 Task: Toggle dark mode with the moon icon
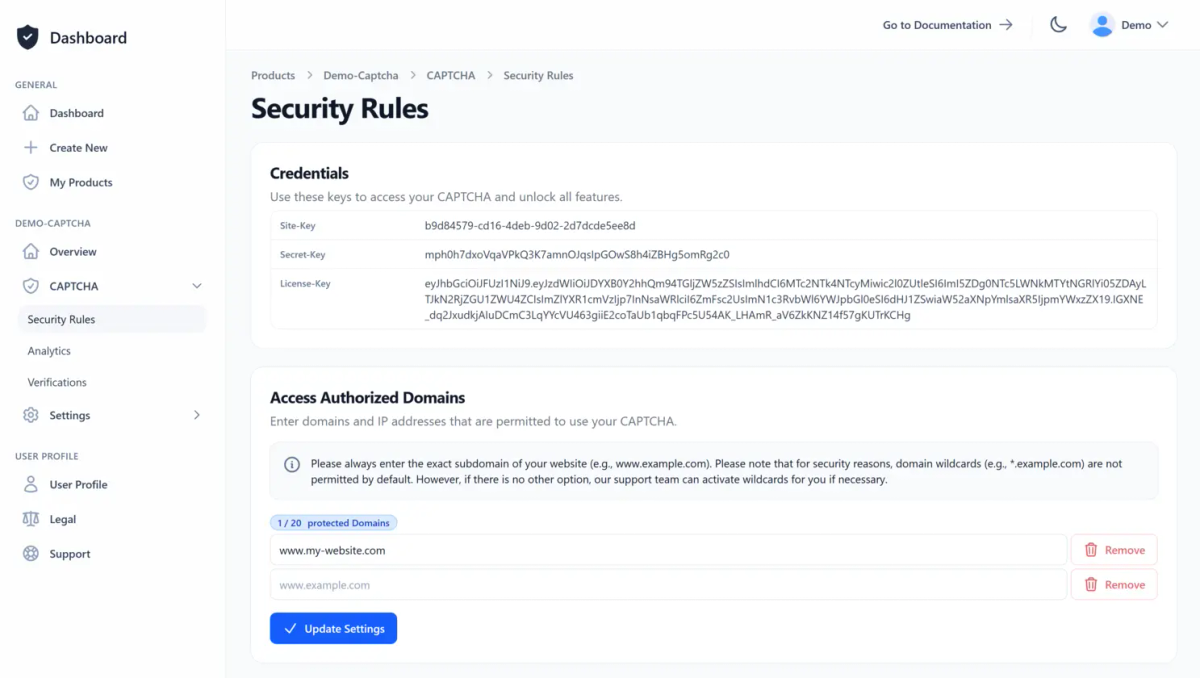pyautogui.click(x=1058, y=25)
